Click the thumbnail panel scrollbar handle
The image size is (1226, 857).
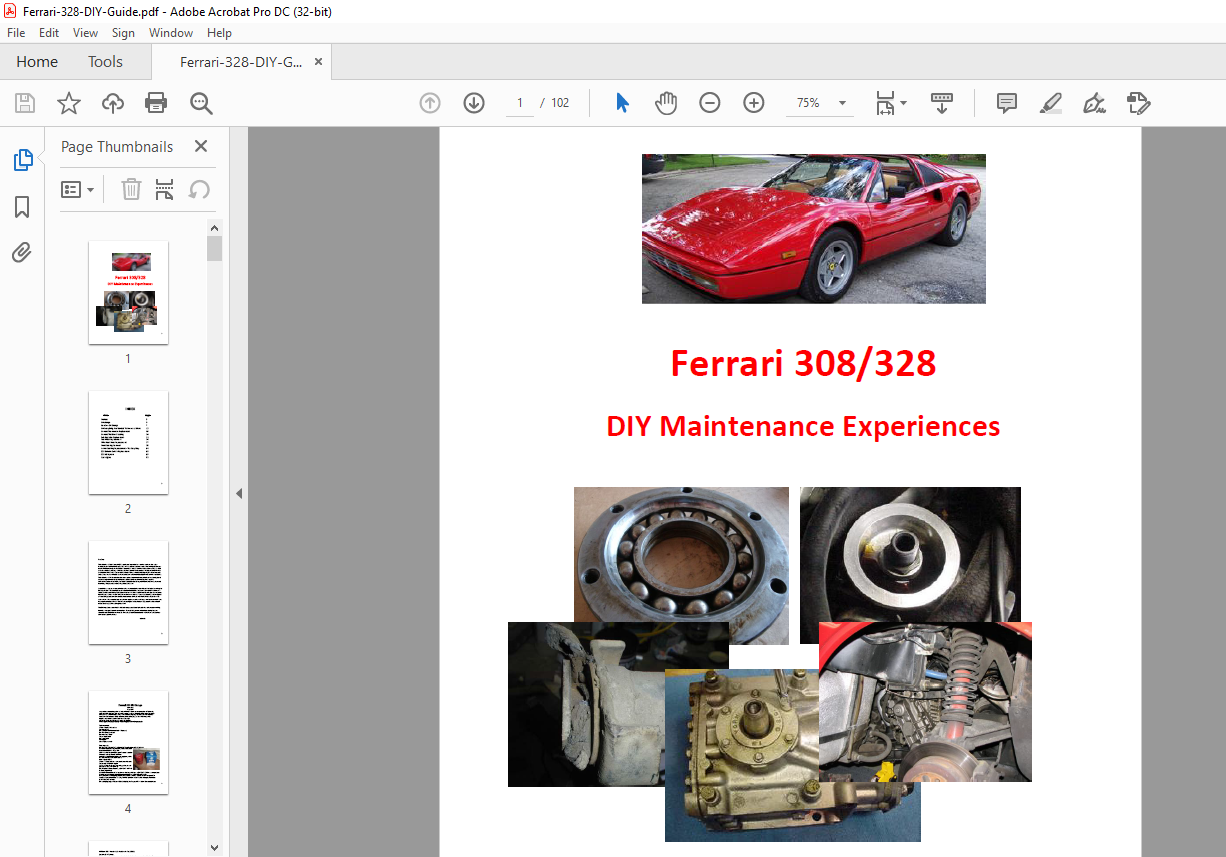coord(214,248)
